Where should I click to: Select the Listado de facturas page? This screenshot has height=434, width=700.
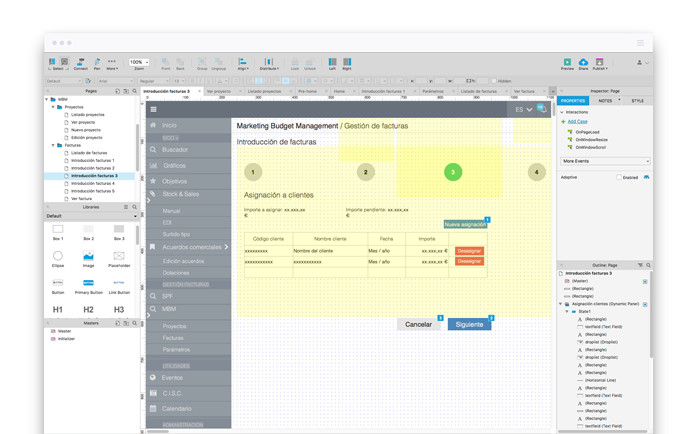pos(89,153)
